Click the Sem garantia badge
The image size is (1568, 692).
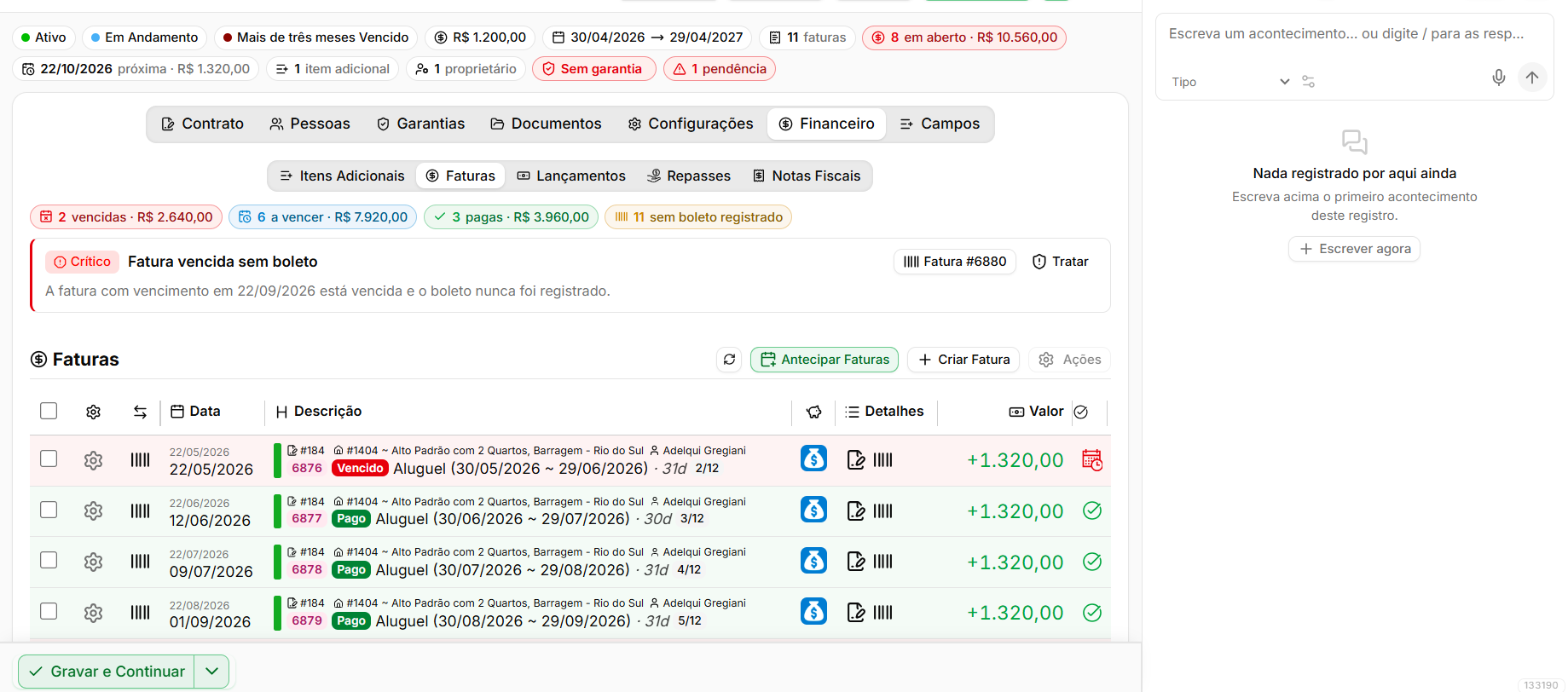point(593,69)
